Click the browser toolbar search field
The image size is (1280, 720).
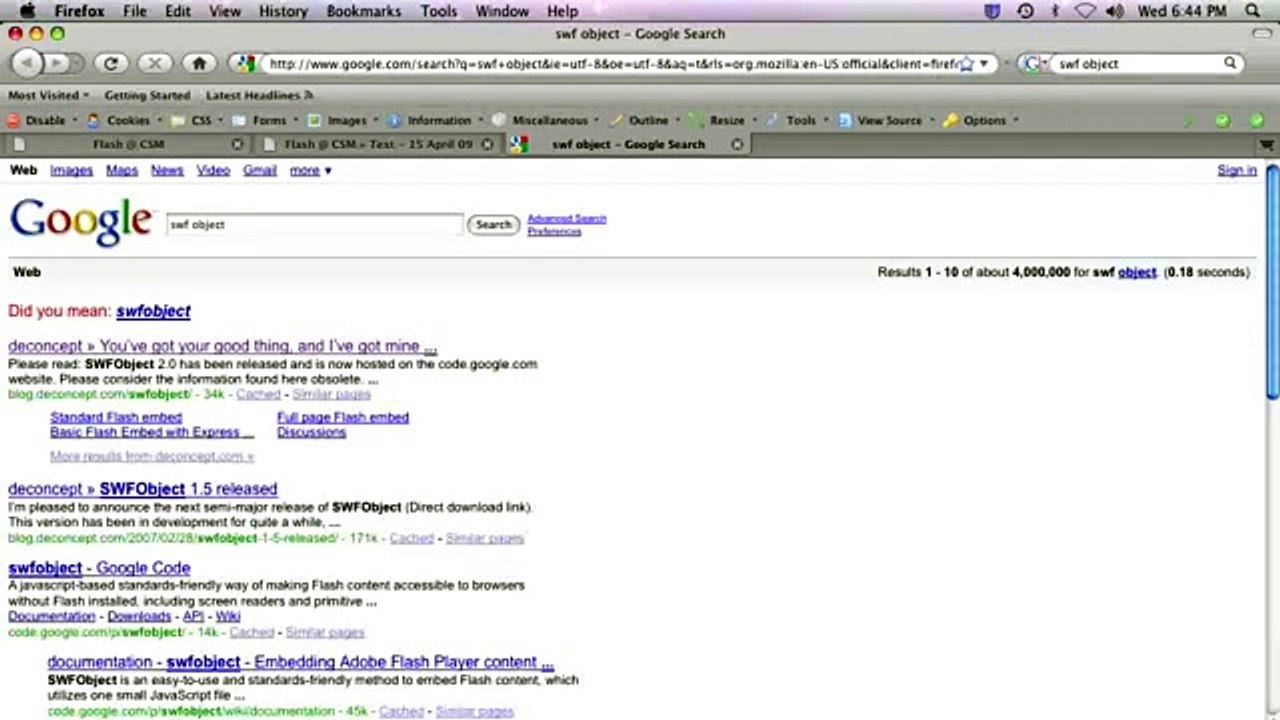coord(1137,64)
